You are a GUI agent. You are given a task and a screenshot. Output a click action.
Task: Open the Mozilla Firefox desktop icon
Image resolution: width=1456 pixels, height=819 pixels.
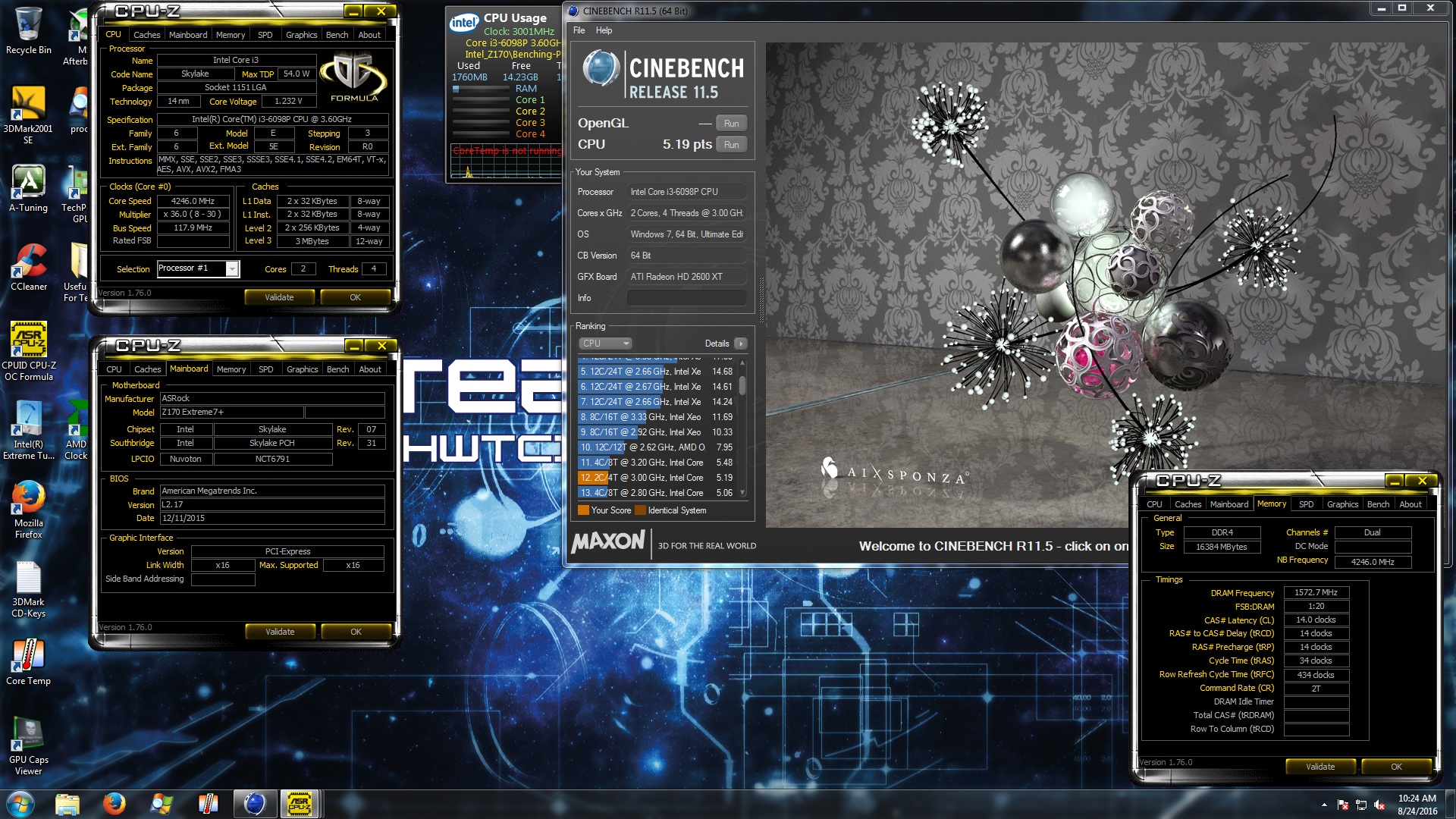pyautogui.click(x=28, y=510)
